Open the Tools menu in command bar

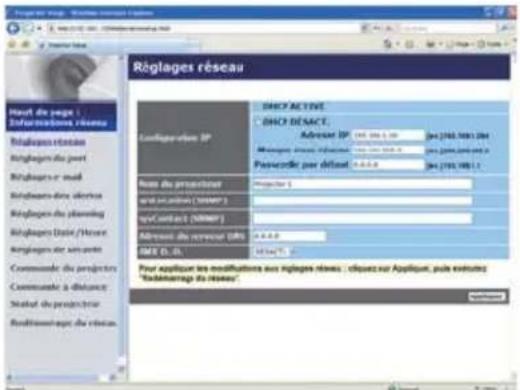coord(493,44)
